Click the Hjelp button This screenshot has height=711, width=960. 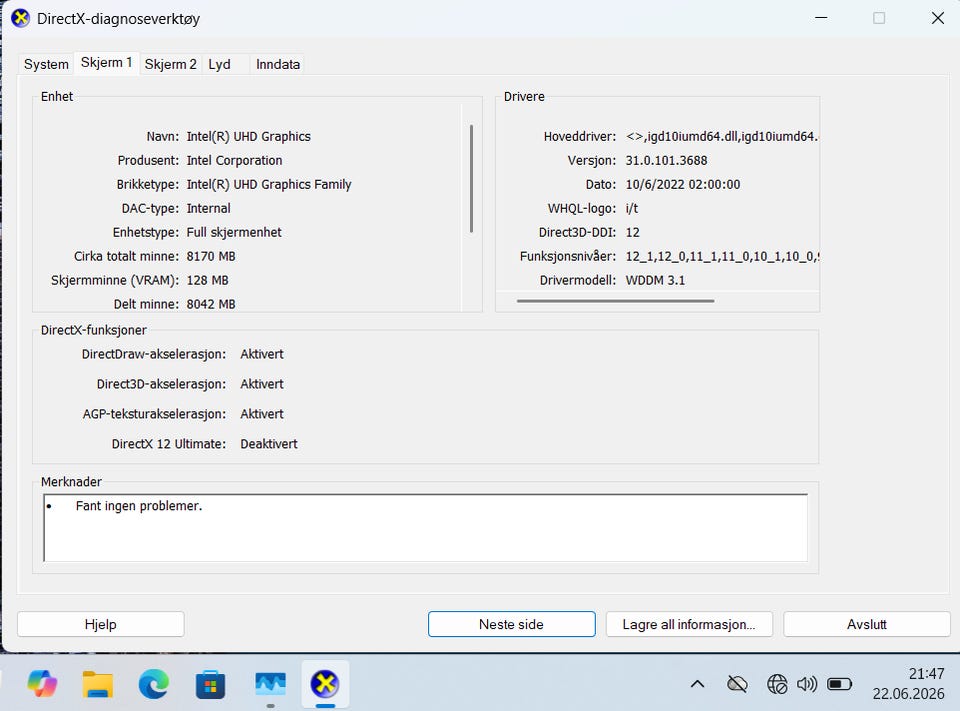click(x=100, y=624)
